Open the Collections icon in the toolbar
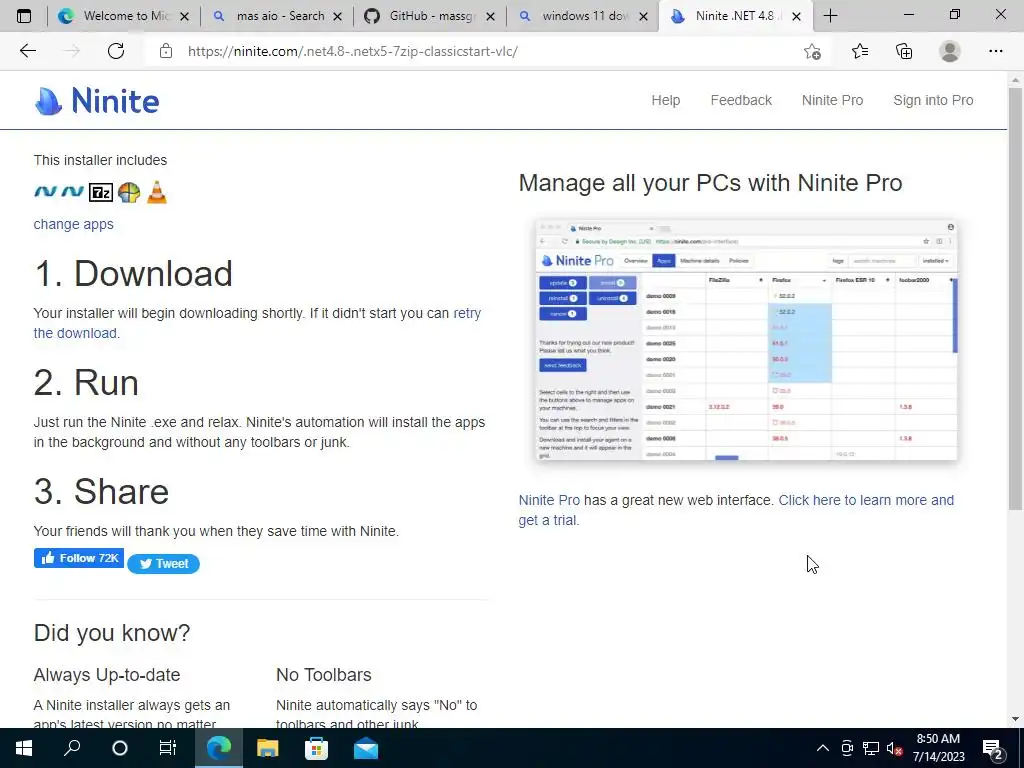Image resolution: width=1024 pixels, height=768 pixels. 904,51
